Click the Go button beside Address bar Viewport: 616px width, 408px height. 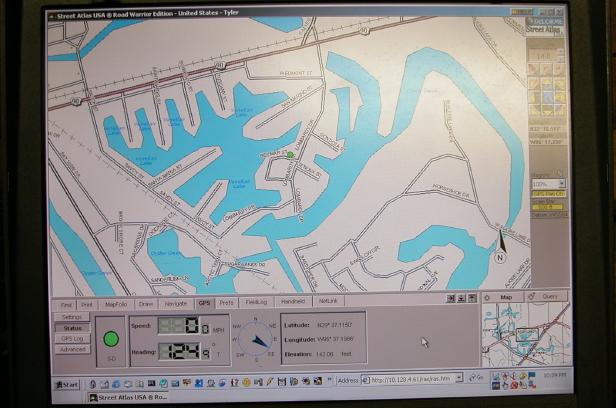476,377
